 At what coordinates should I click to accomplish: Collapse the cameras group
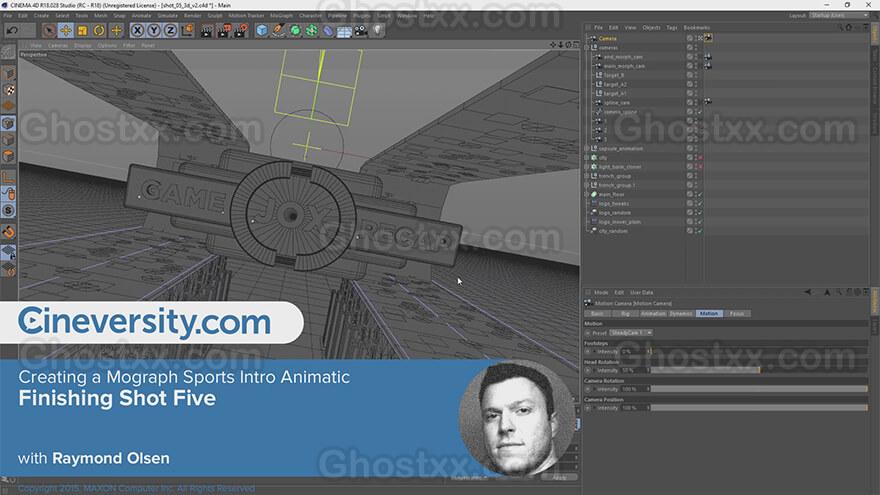pyautogui.click(x=587, y=48)
